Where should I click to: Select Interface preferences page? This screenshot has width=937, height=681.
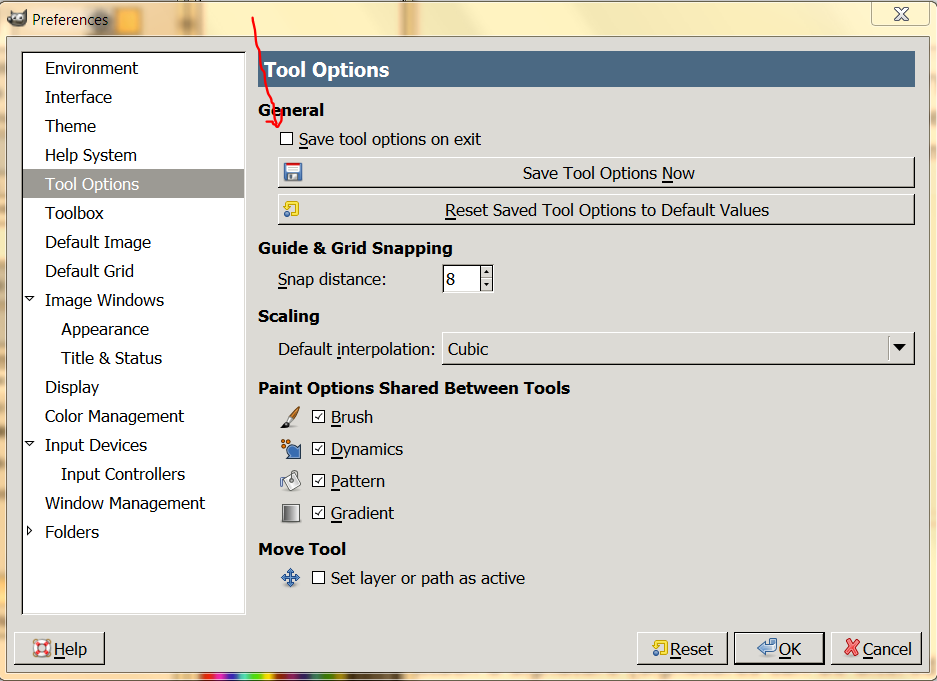click(x=78, y=97)
